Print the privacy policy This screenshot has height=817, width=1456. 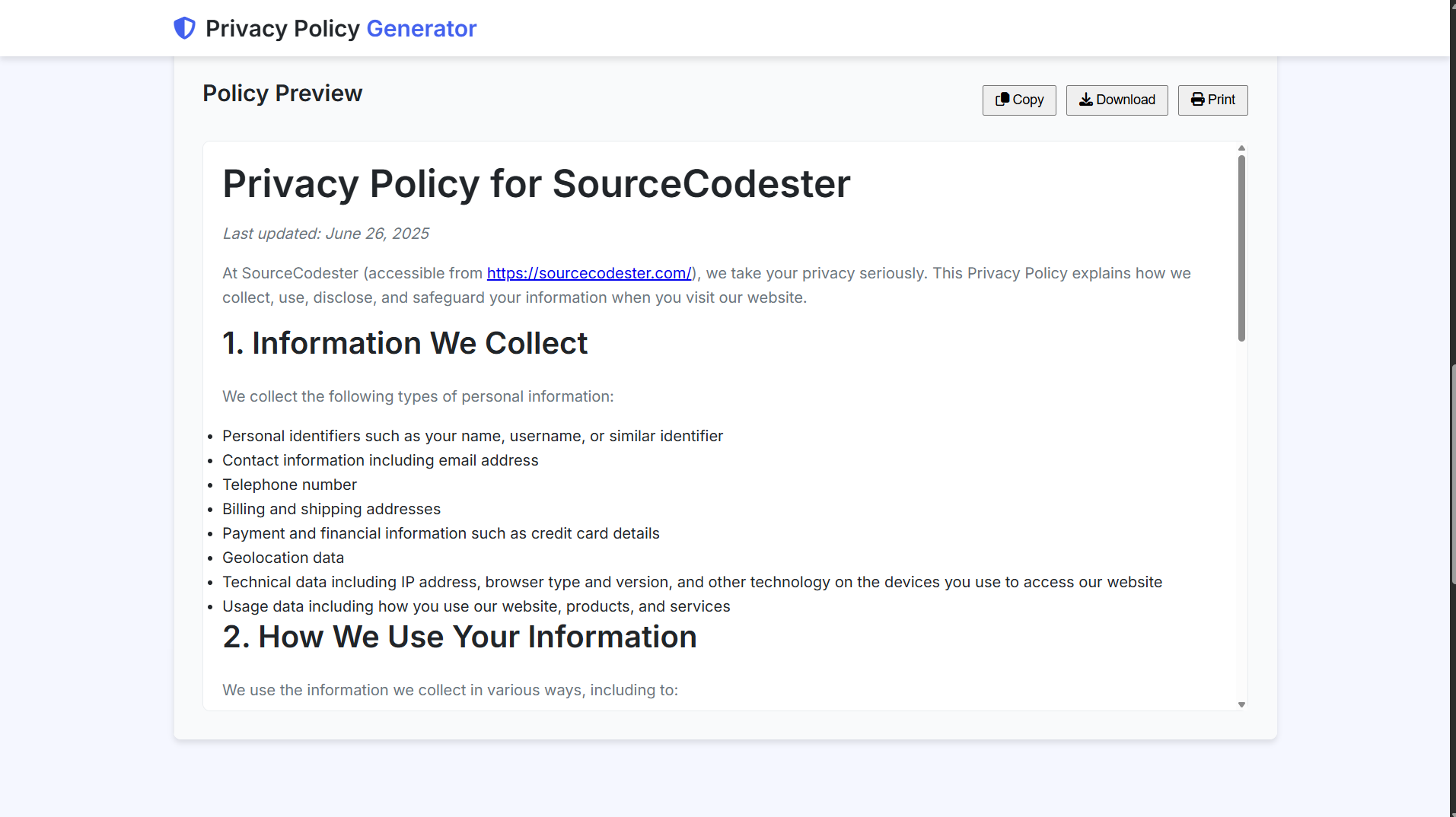1212,100
